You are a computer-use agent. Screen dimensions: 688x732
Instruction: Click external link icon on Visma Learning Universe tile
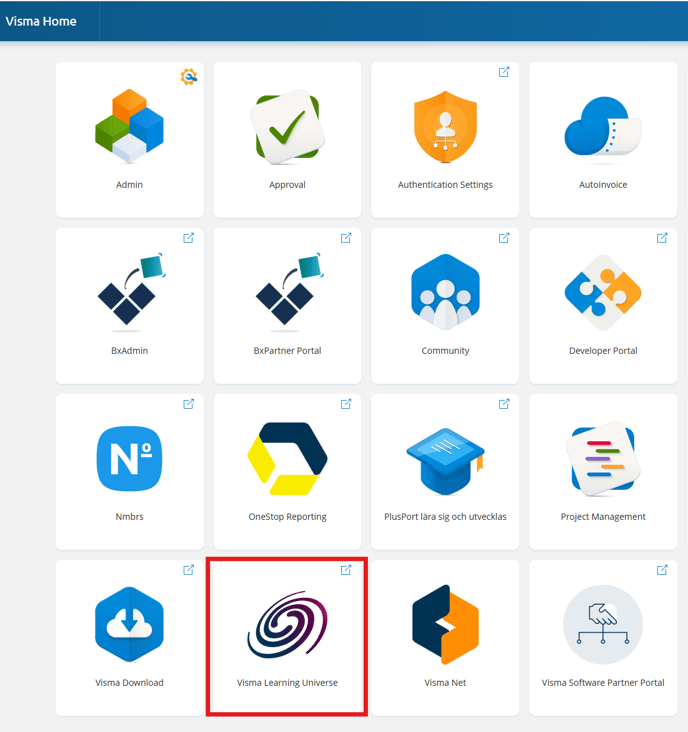pos(346,570)
